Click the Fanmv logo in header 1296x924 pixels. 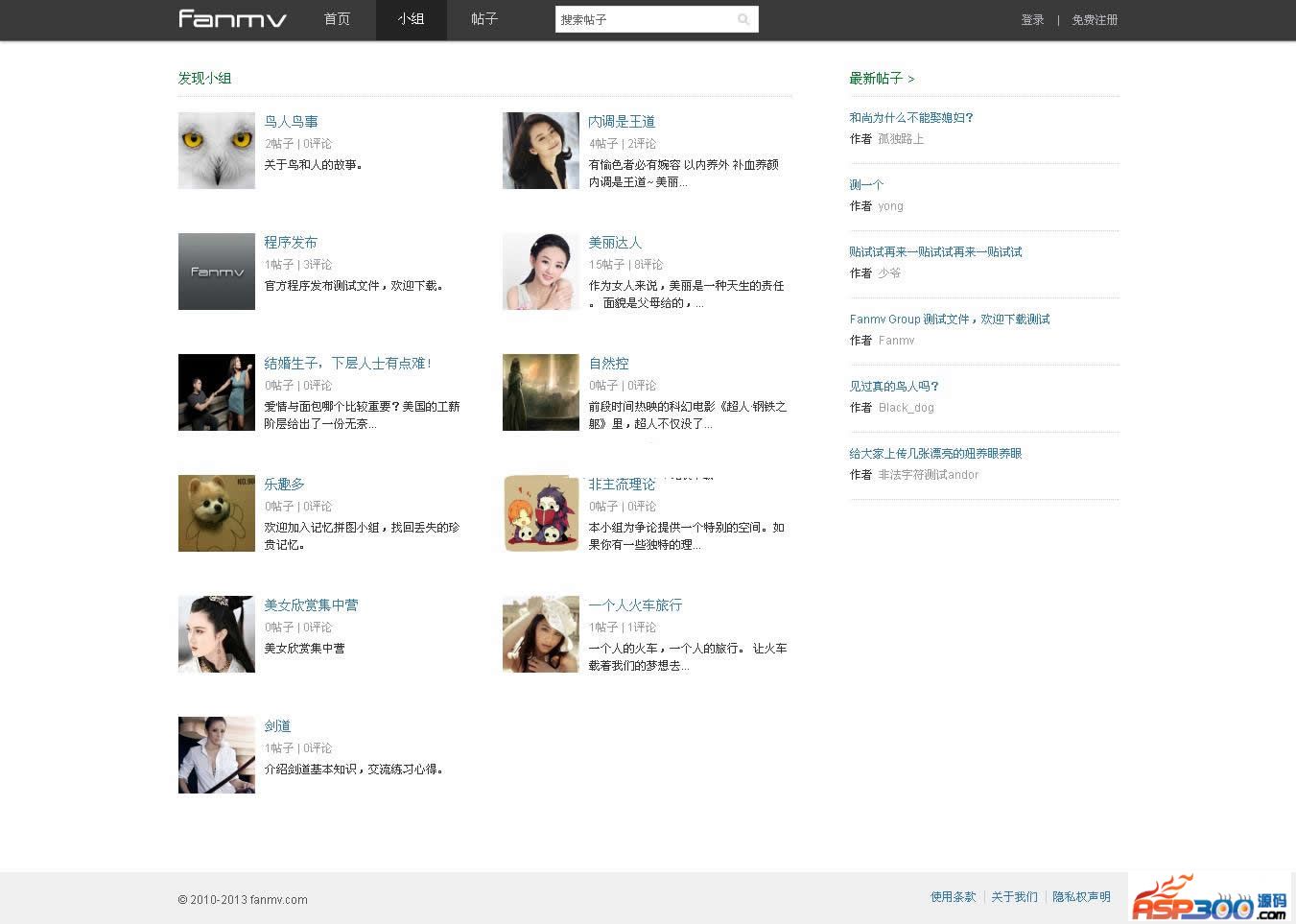click(232, 19)
